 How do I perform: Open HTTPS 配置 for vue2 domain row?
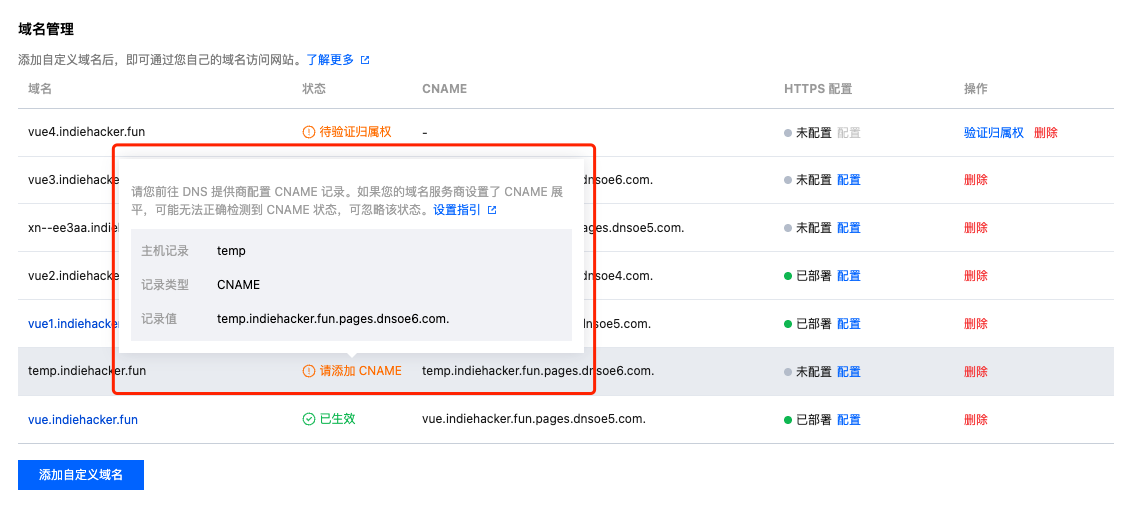tap(849, 276)
